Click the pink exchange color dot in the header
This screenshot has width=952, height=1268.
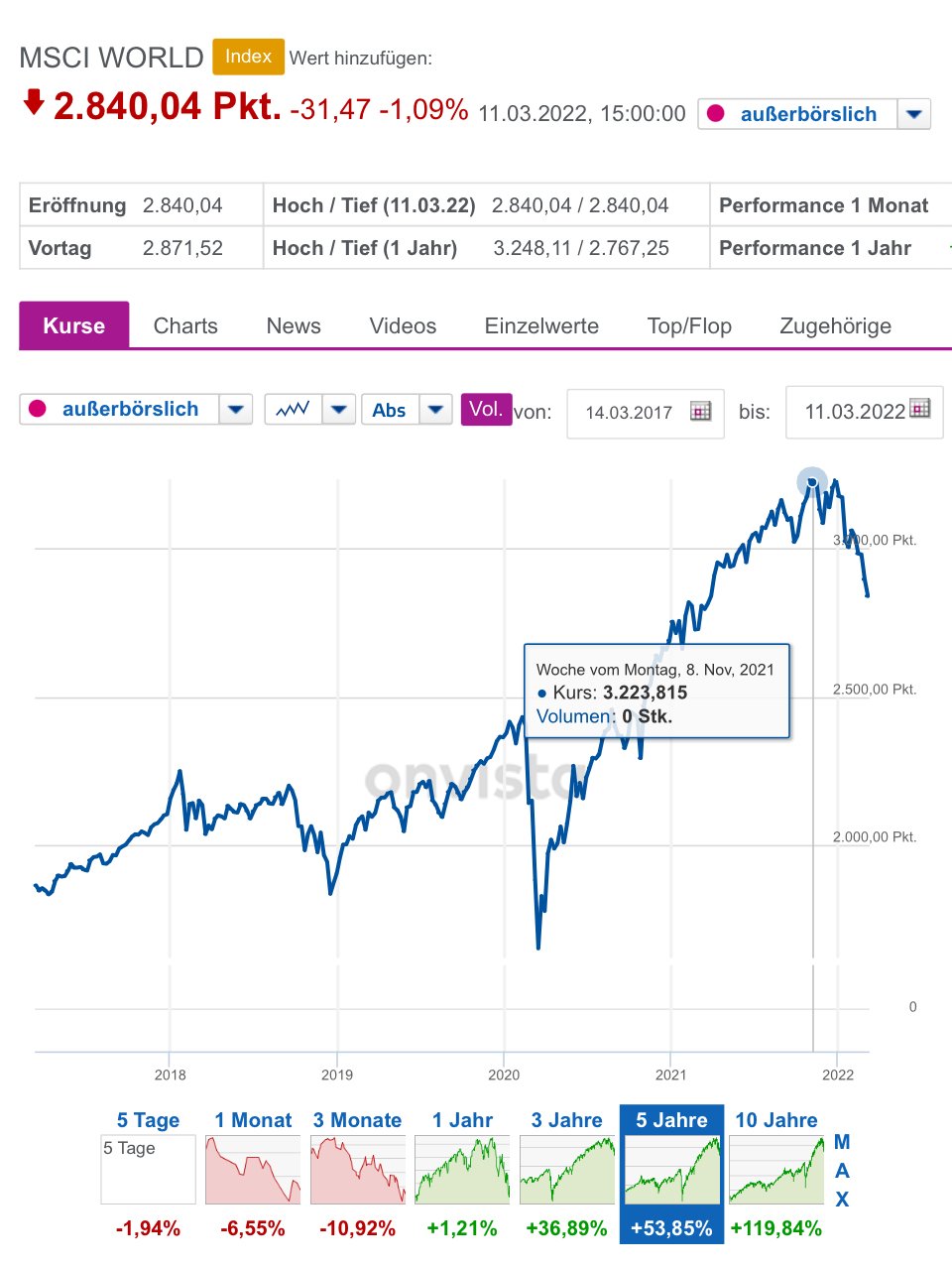click(x=715, y=114)
